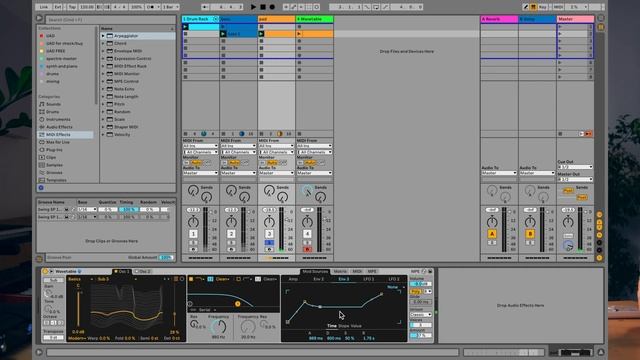This screenshot has height=360, width=640.
Task: Stop all clips from Master track
Action: pyautogui.click(x=560, y=134)
